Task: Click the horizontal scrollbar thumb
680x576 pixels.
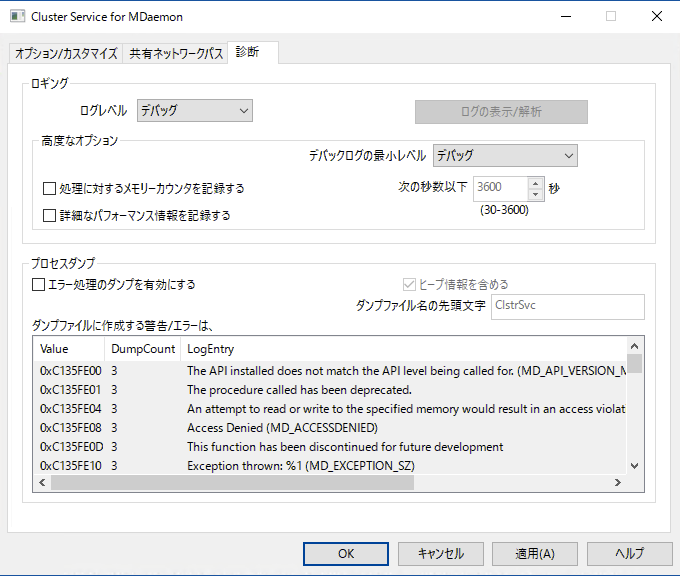Action: (232, 483)
